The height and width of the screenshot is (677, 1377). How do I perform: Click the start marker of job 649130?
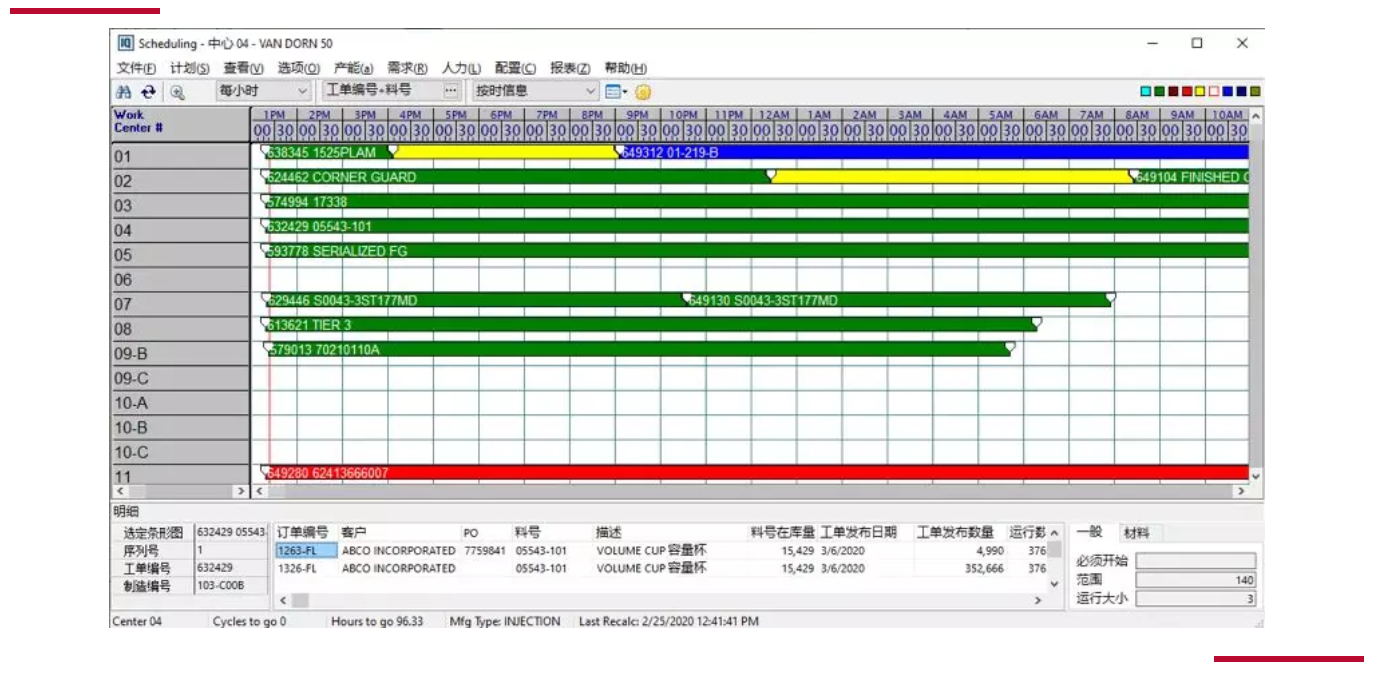(687, 298)
